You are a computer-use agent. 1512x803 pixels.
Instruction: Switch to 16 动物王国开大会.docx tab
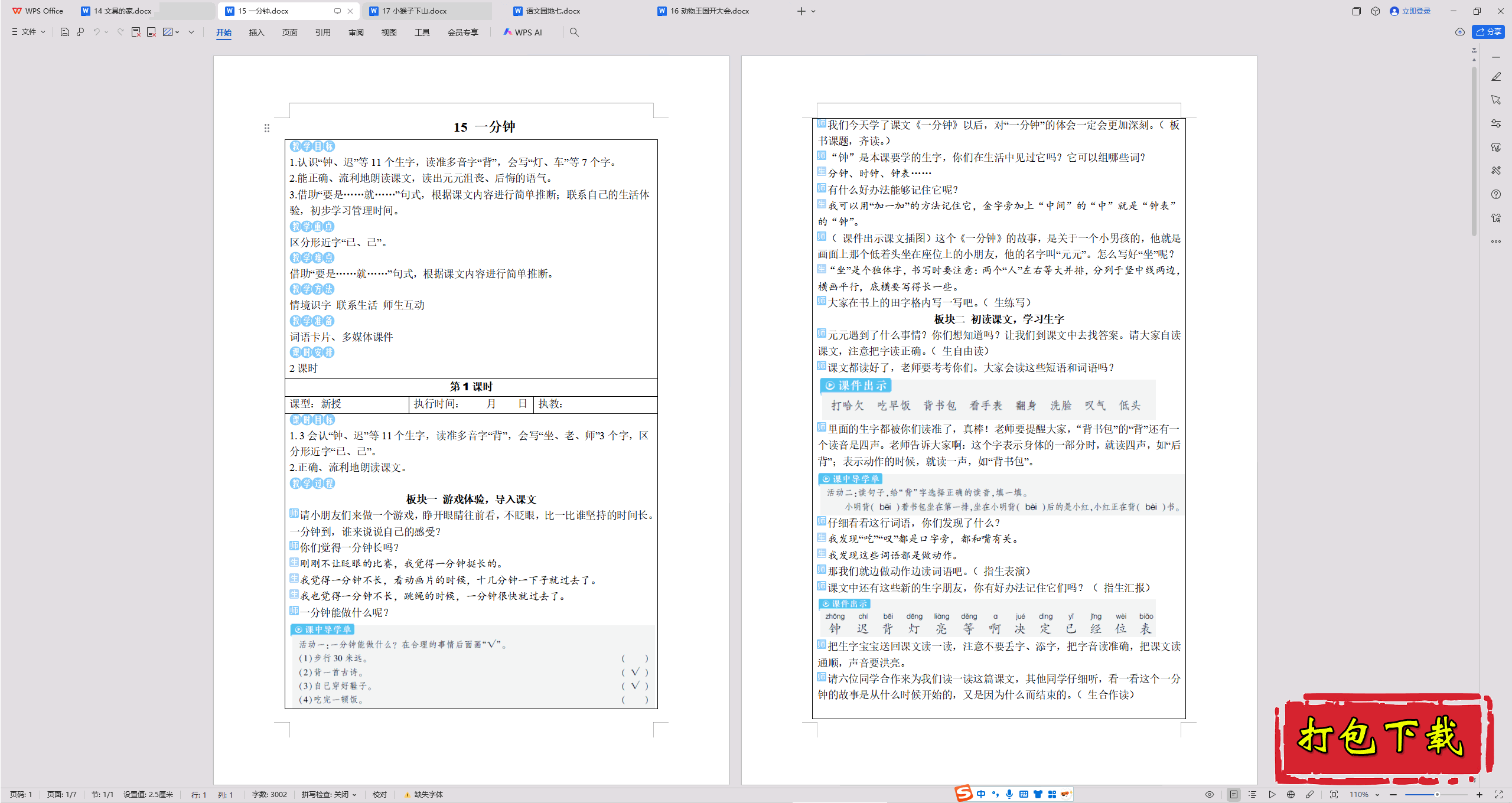point(703,11)
